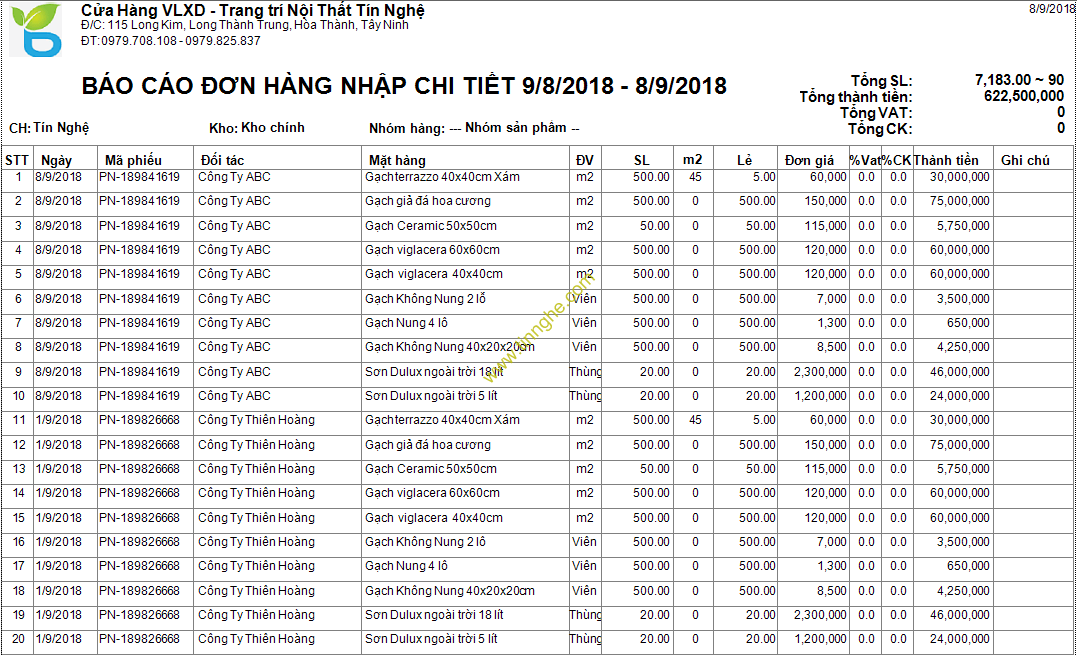The image size is (1077, 655).
Task: Click amount 75,000,000 in row 12
Action: [x=960, y=445]
